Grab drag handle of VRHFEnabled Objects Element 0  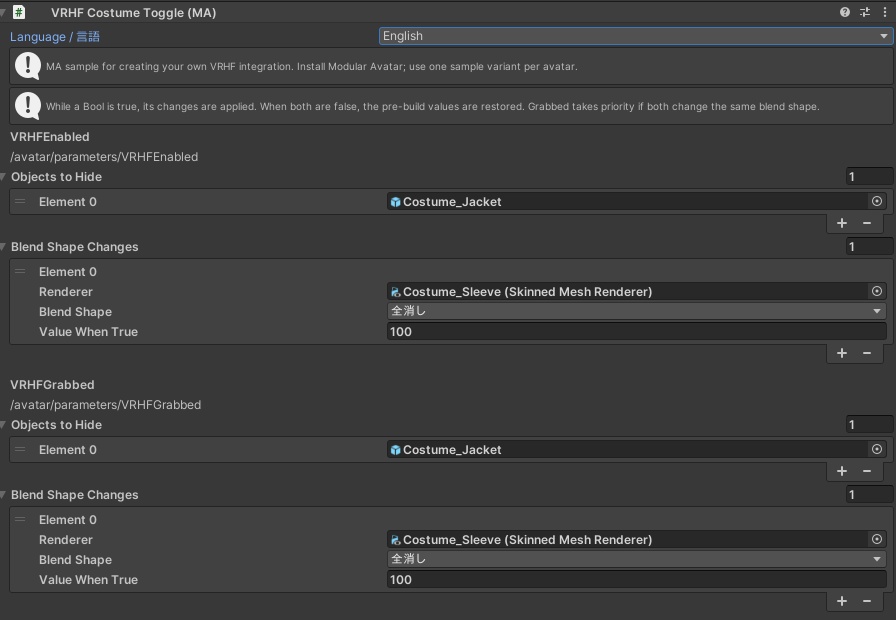coord(20,201)
